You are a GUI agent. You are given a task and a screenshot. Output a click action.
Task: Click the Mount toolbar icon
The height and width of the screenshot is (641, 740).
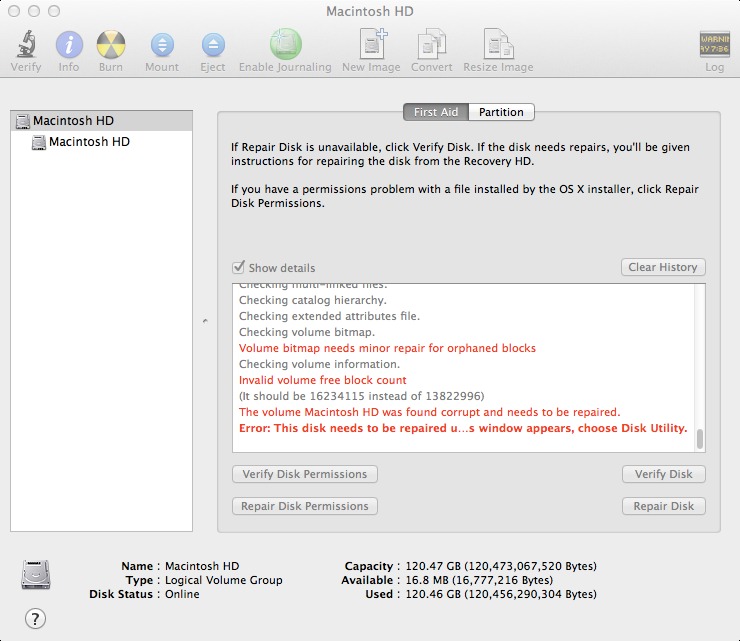(162, 45)
